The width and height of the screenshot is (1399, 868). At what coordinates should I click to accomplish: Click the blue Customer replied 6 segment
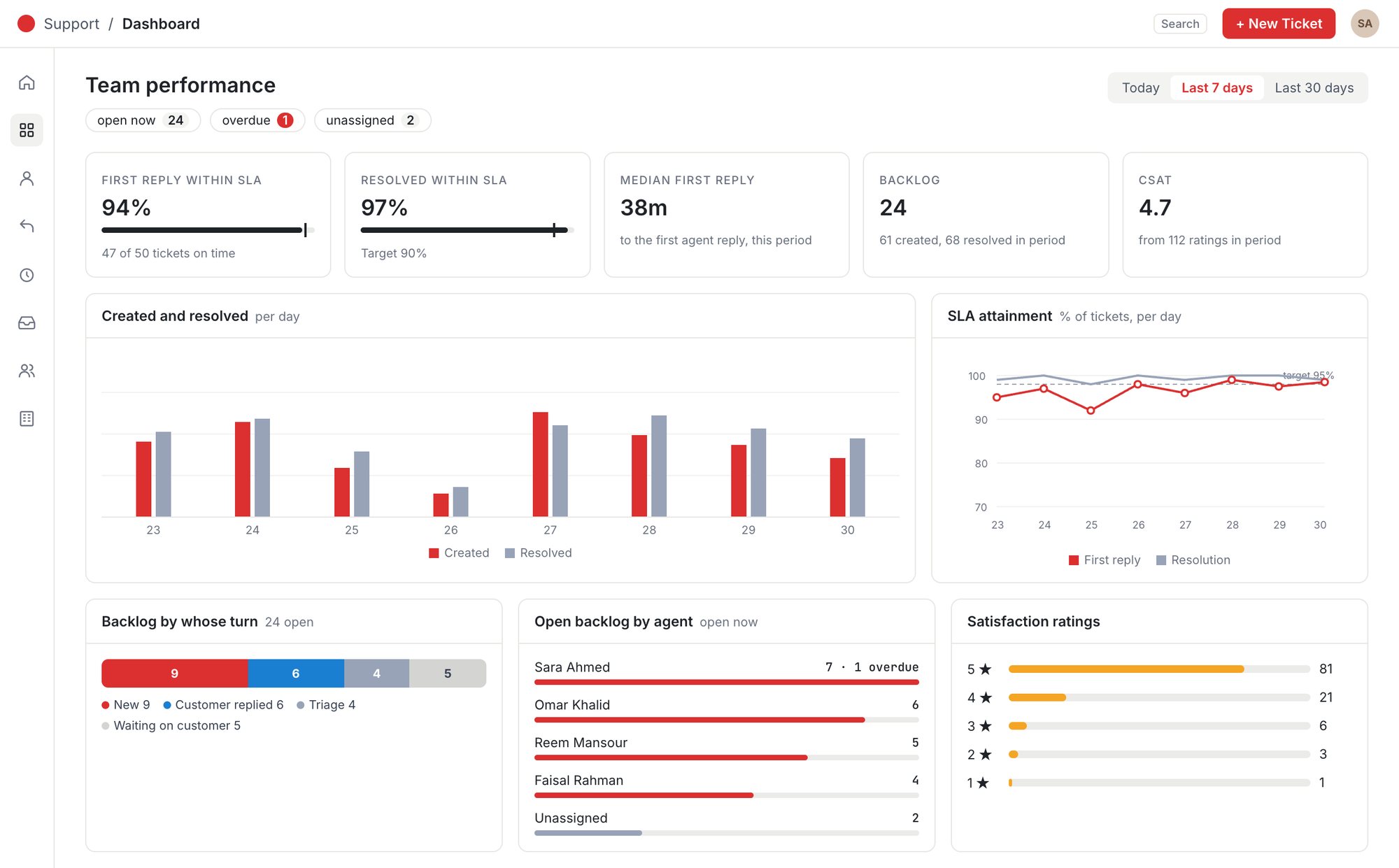point(296,674)
